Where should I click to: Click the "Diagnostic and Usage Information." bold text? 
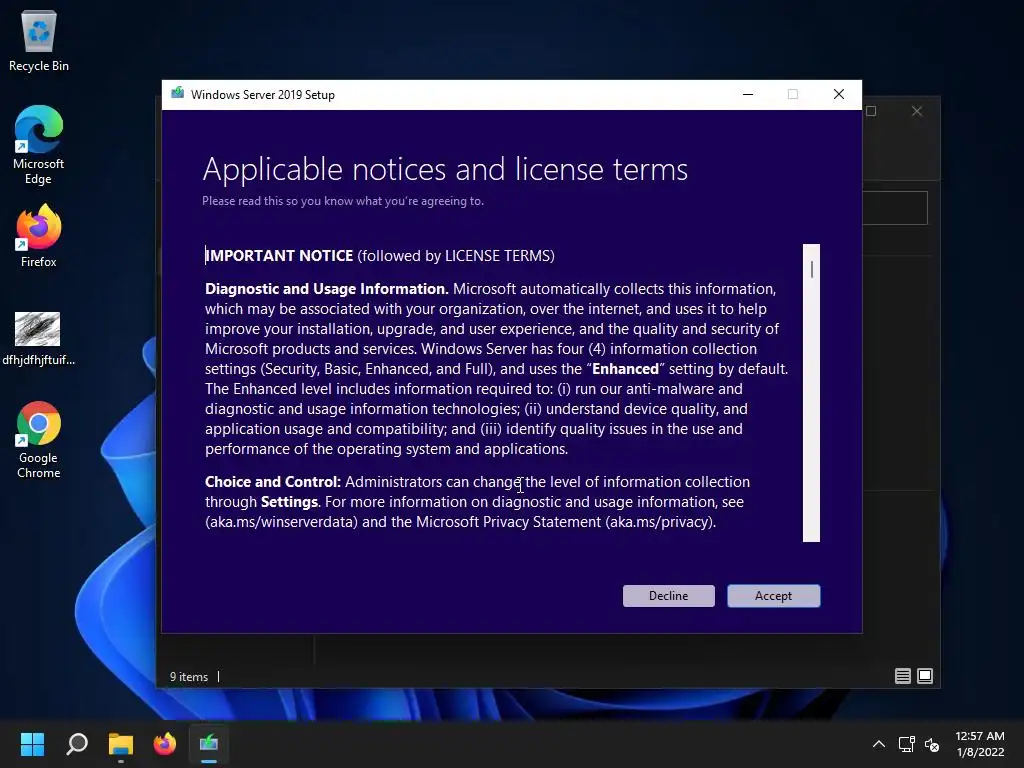pos(327,289)
